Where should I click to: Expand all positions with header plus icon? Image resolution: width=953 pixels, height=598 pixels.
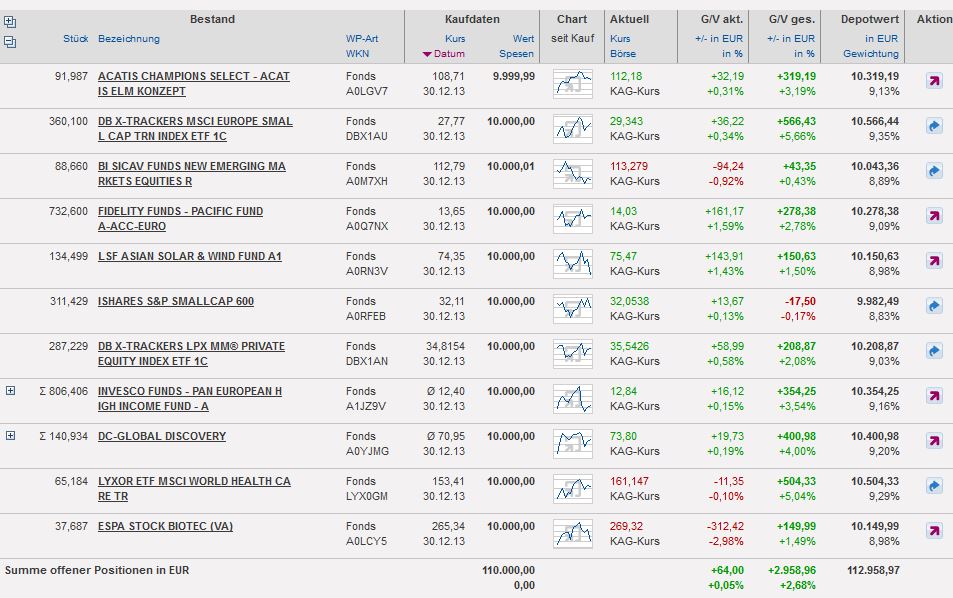coord(10,22)
